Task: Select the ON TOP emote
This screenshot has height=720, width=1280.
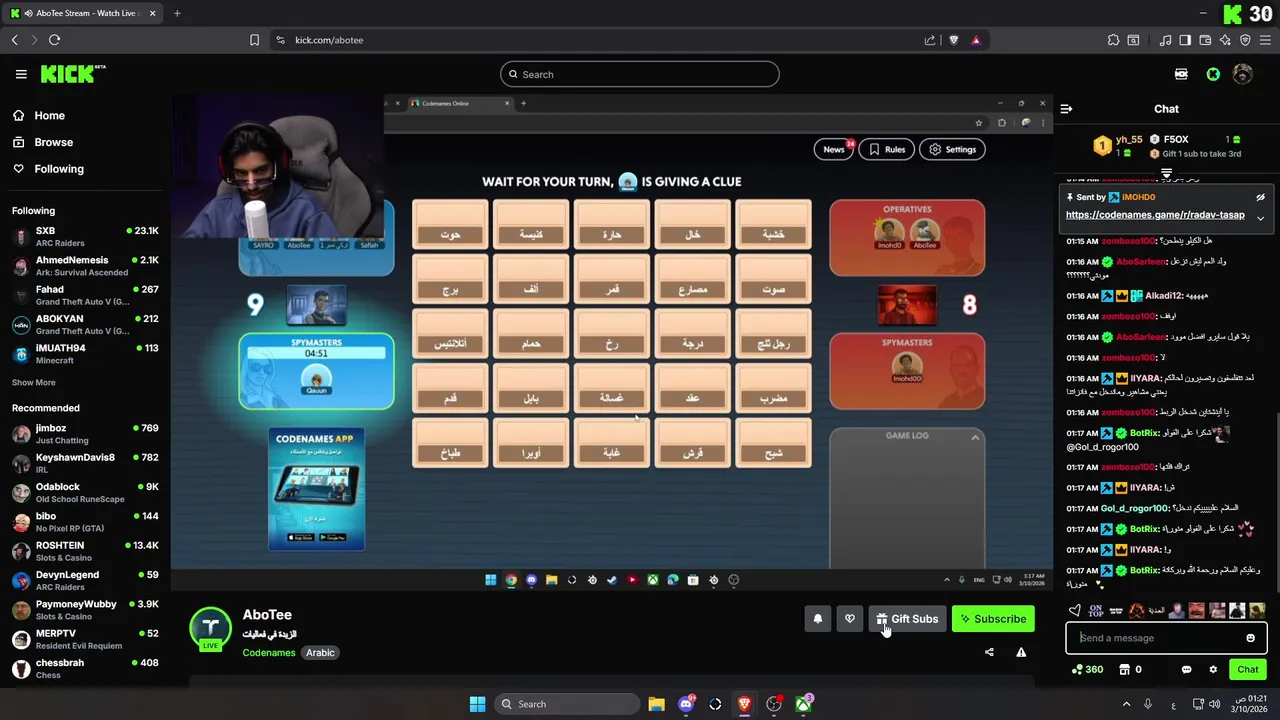Action: 1096,611
